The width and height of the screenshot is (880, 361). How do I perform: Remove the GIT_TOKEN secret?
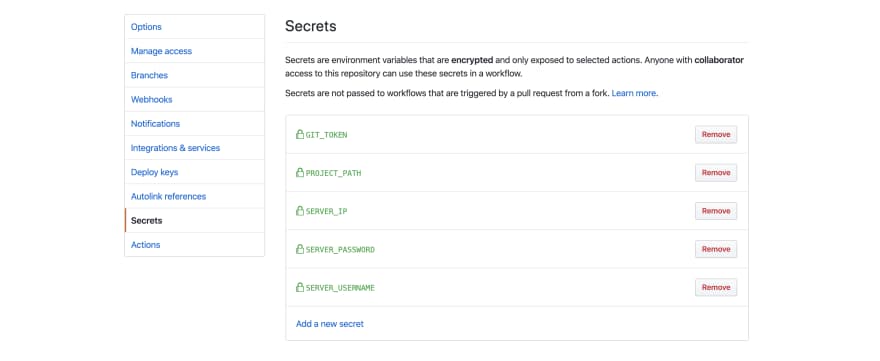click(716, 135)
